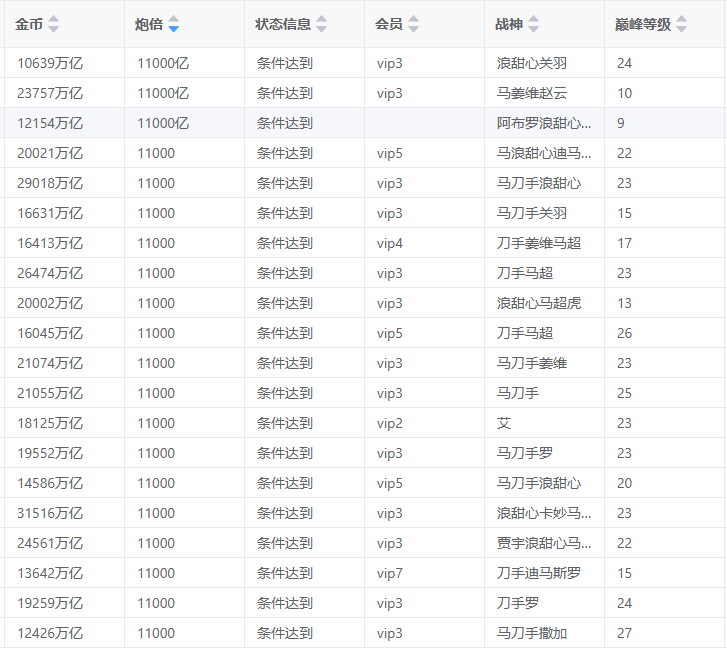This screenshot has height=659, width=727.
Task: Click the 金币 column header text
Action: click(x=29, y=24)
